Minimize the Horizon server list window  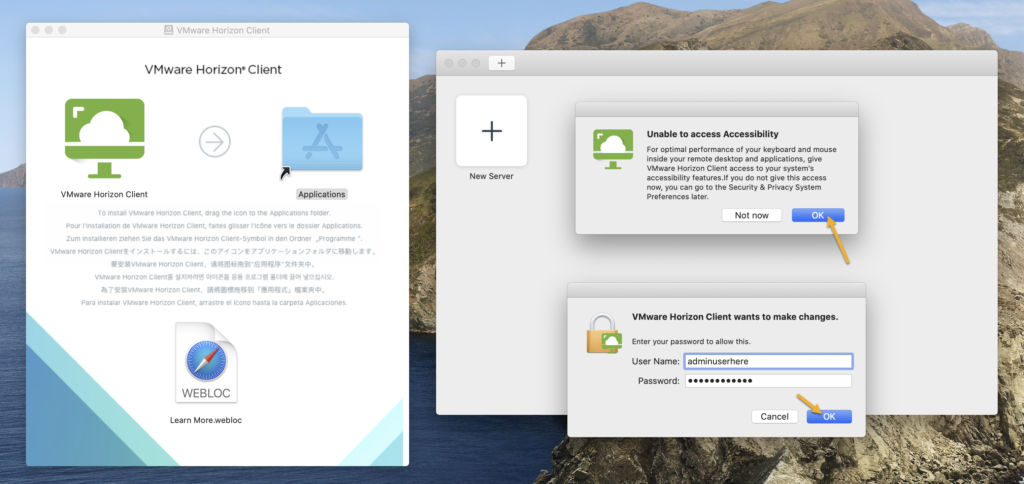[x=462, y=63]
